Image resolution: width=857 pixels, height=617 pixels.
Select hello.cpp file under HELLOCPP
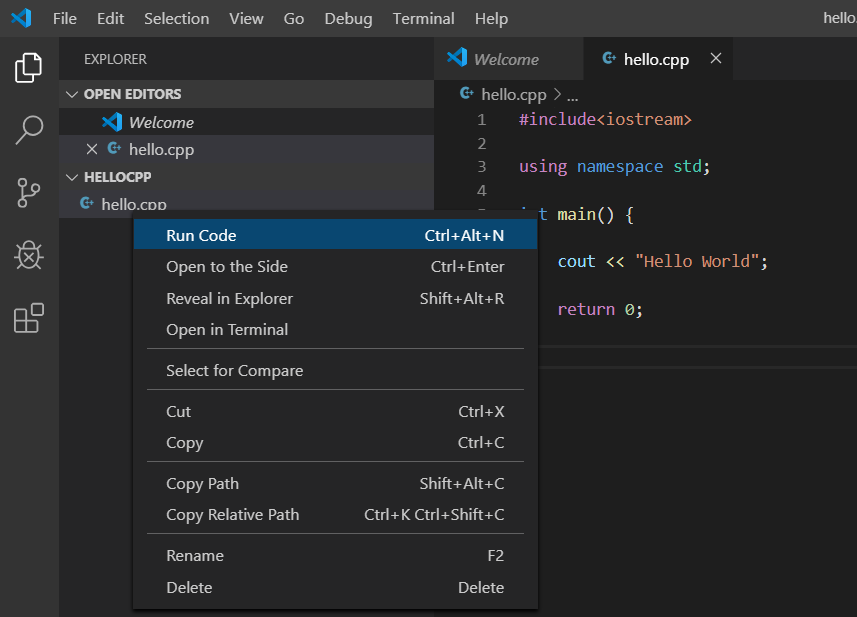coord(246,204)
